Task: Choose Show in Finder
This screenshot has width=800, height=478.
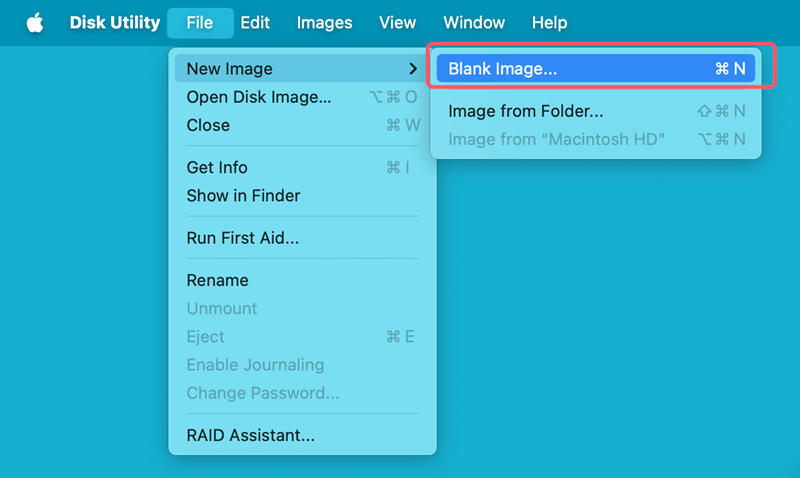Action: point(303,195)
